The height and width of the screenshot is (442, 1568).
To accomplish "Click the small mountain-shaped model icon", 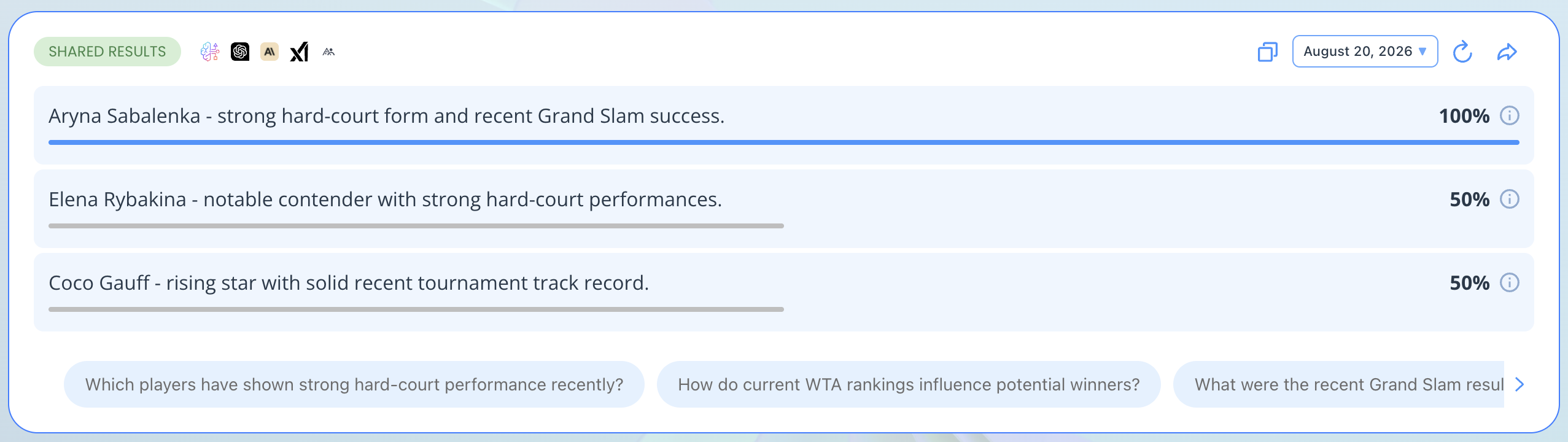I will pyautogui.click(x=328, y=52).
